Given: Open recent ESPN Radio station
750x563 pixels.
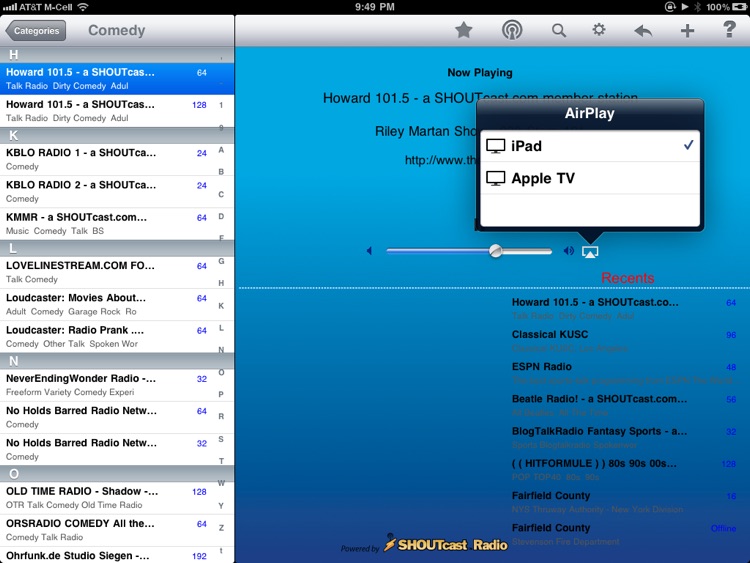Looking at the screenshot, I should 624,373.
